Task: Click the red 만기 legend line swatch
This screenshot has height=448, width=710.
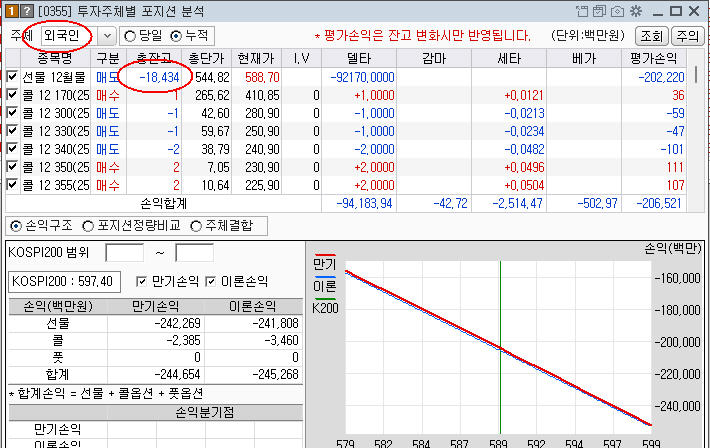Action: coord(324,257)
